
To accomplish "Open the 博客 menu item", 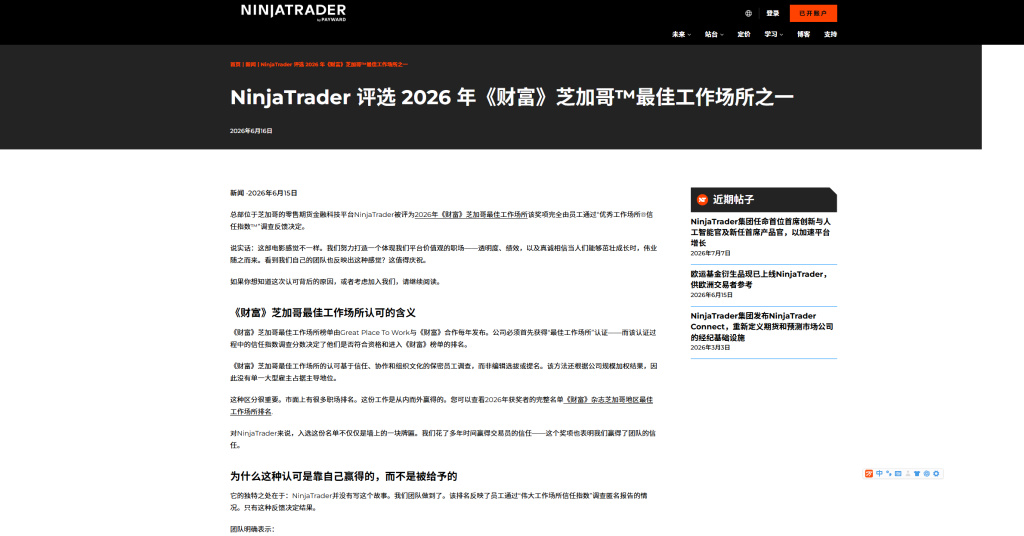I will coord(803,35).
